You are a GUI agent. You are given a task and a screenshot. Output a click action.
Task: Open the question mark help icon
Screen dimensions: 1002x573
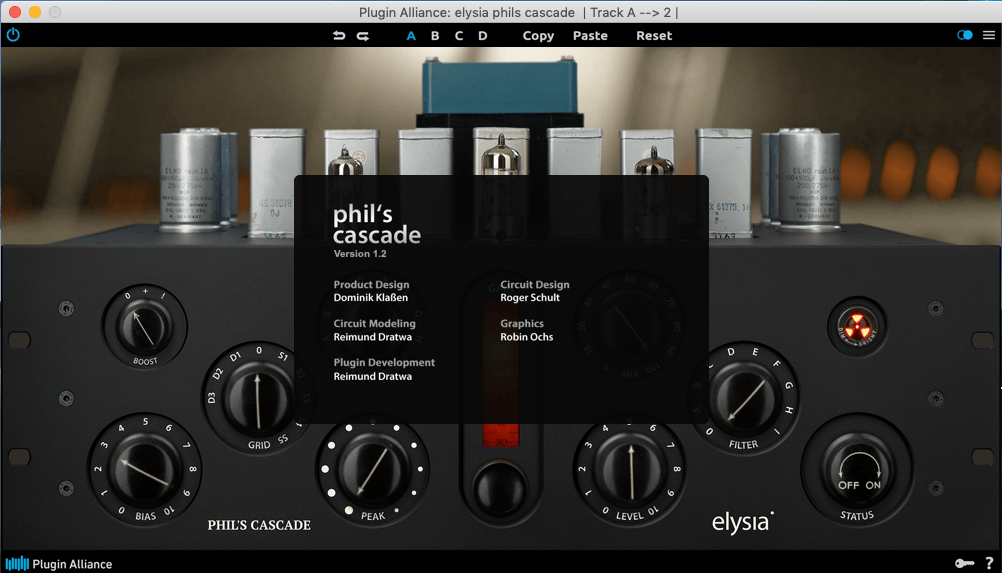click(989, 563)
